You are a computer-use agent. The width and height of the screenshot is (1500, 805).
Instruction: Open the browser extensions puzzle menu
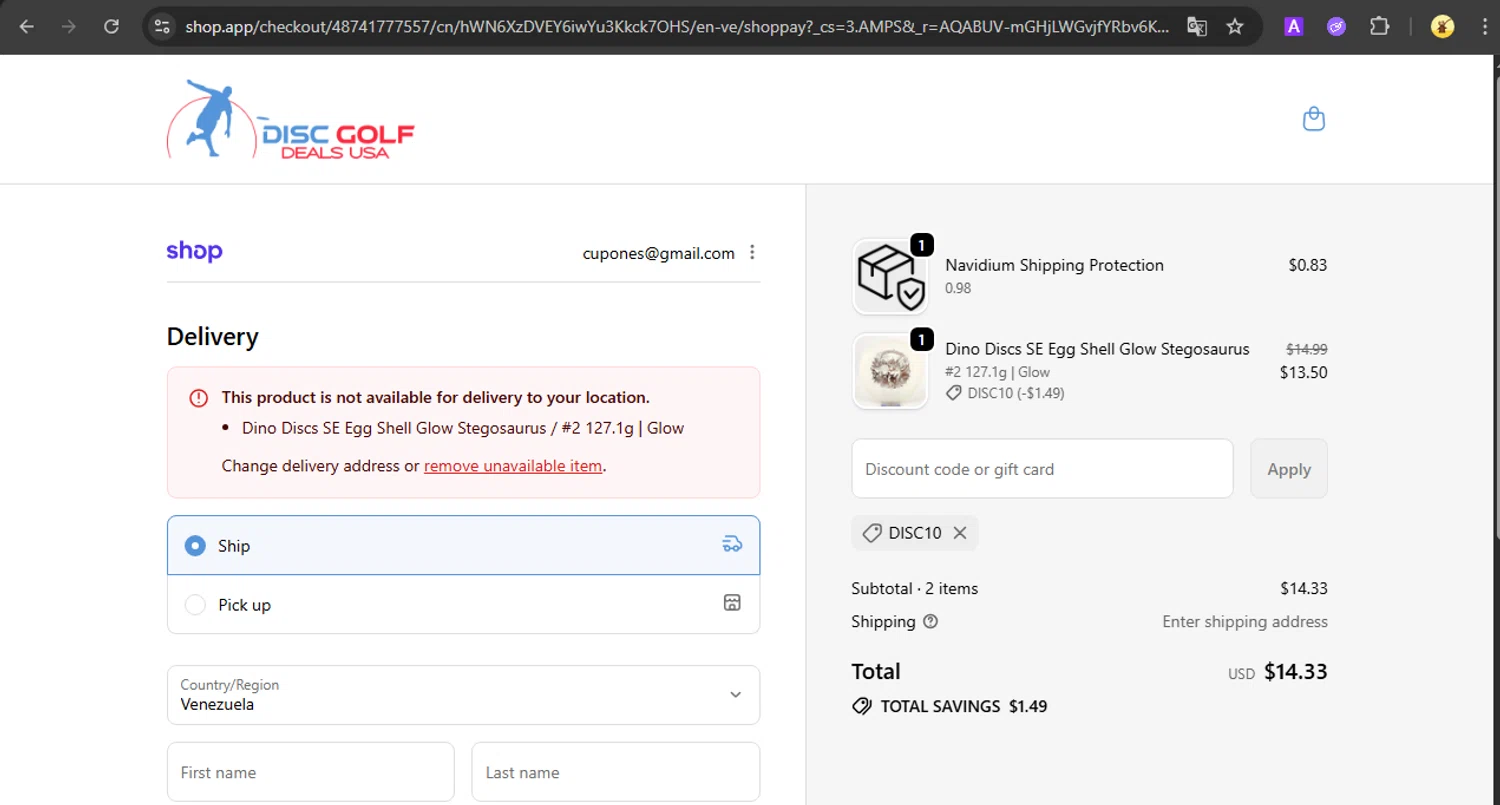(1380, 27)
